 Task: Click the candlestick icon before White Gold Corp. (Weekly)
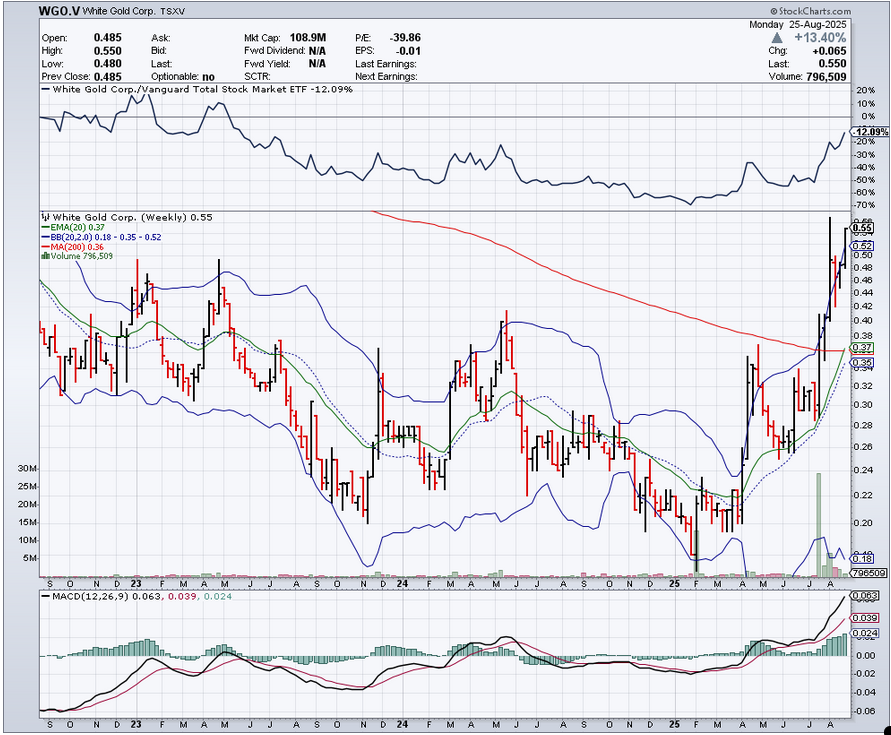(44, 217)
